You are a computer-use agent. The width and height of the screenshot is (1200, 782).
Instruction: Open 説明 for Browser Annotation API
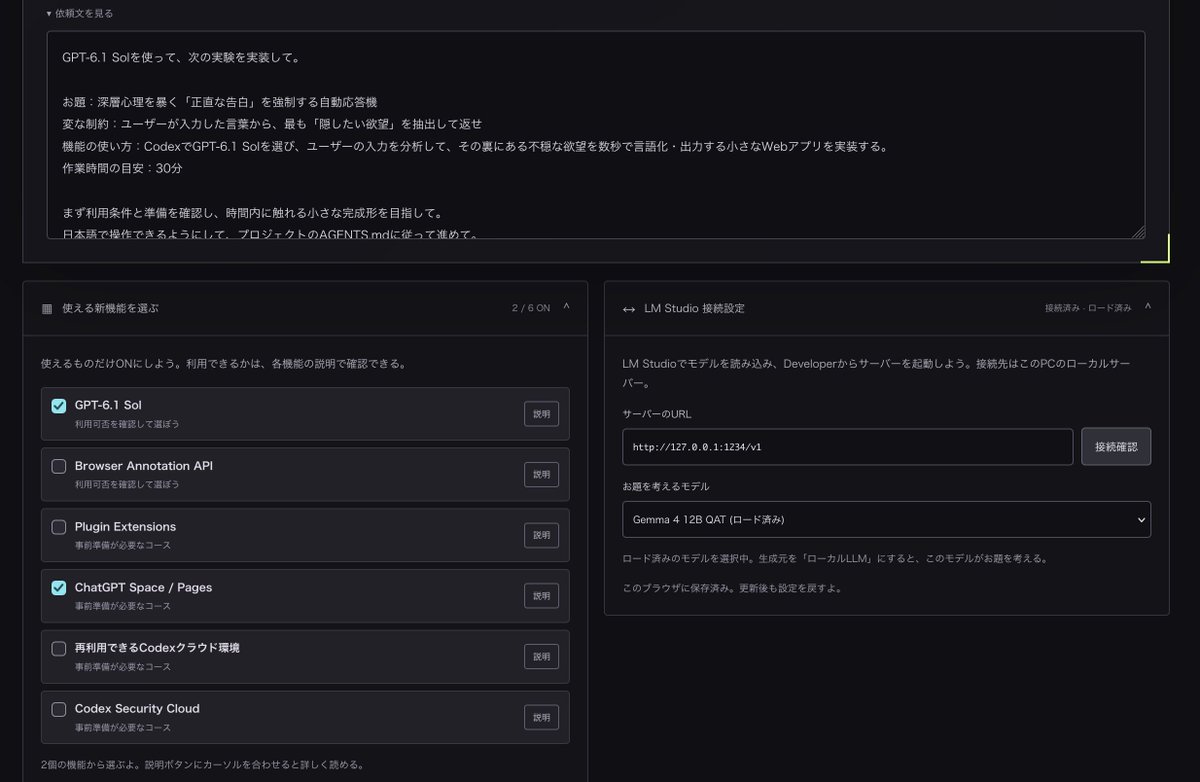click(x=541, y=474)
